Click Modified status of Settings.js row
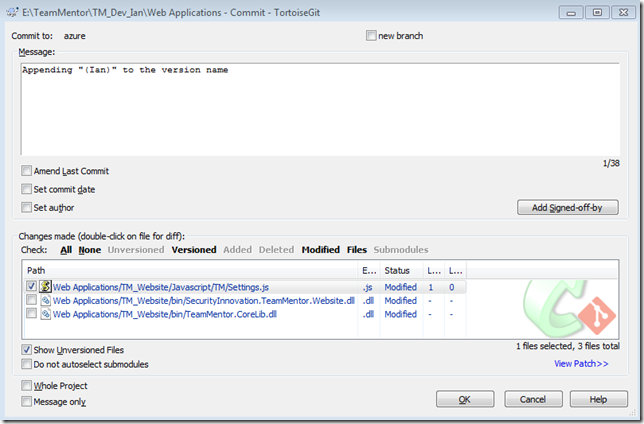 click(x=400, y=287)
